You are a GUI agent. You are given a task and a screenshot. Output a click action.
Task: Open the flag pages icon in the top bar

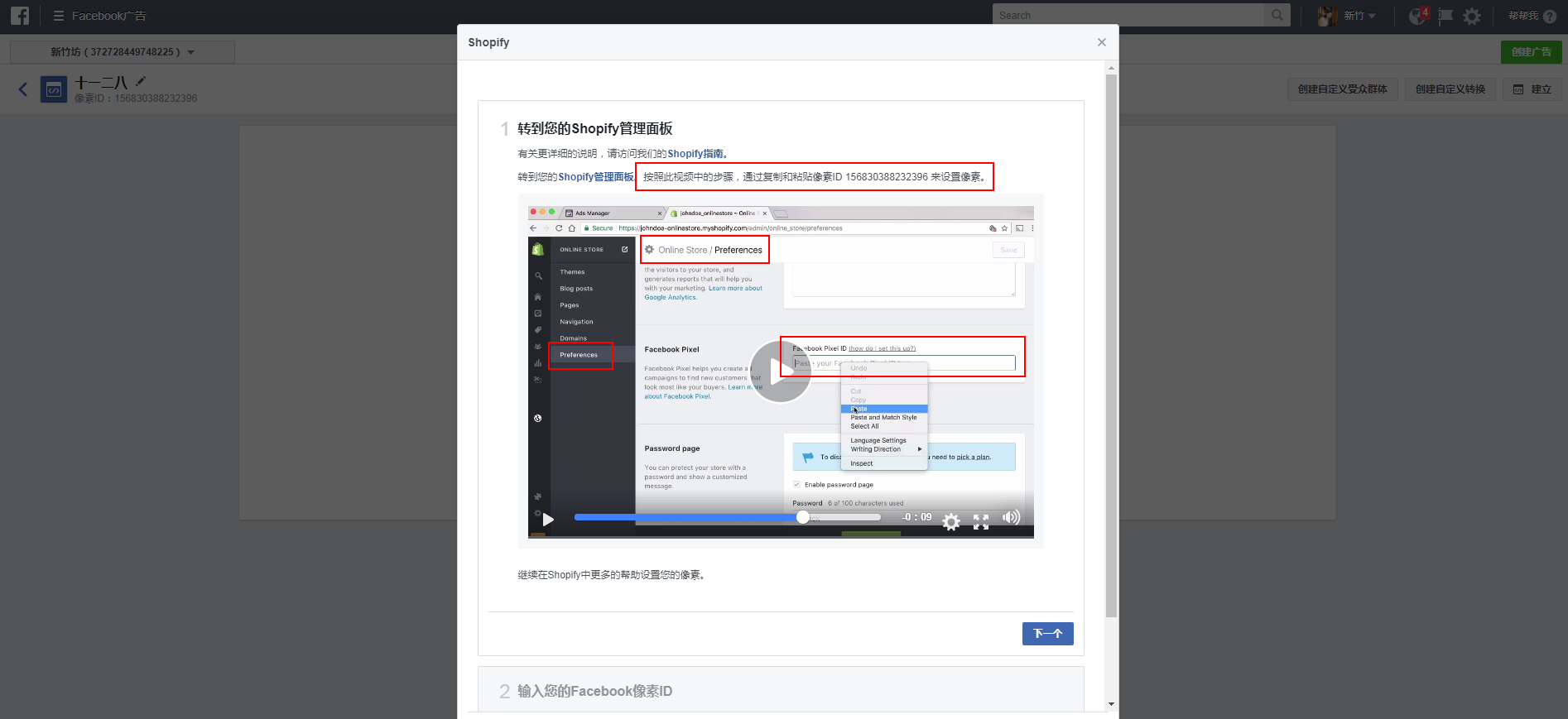pyautogui.click(x=1445, y=16)
